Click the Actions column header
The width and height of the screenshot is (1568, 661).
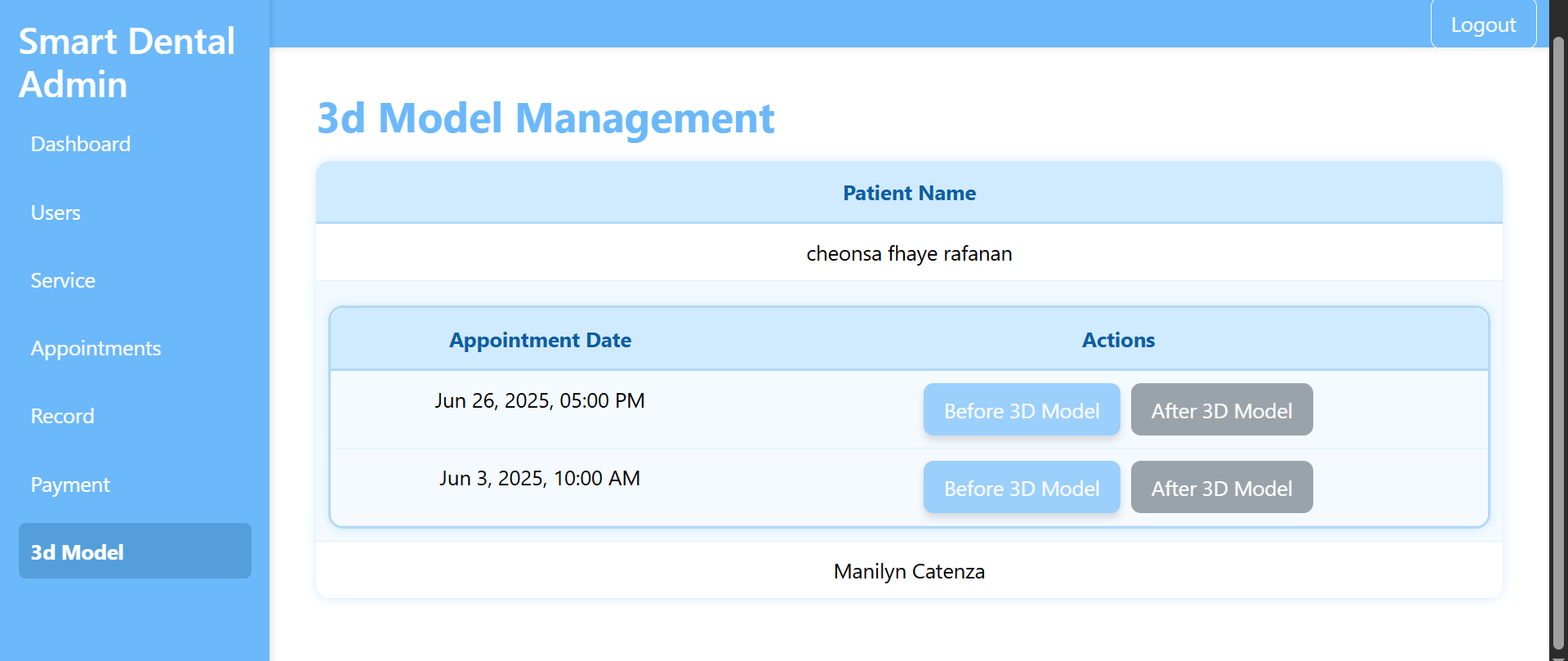click(1118, 340)
